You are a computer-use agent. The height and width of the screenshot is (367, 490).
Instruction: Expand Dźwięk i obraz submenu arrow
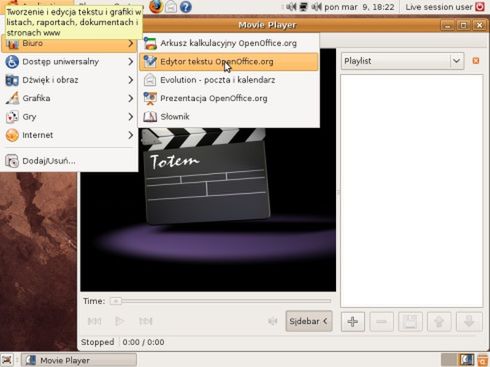point(130,80)
